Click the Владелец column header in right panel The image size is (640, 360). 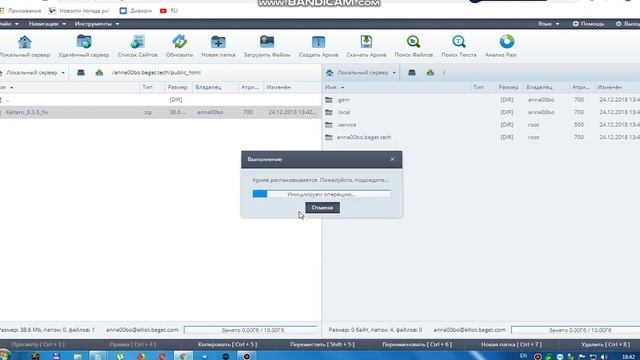point(539,87)
